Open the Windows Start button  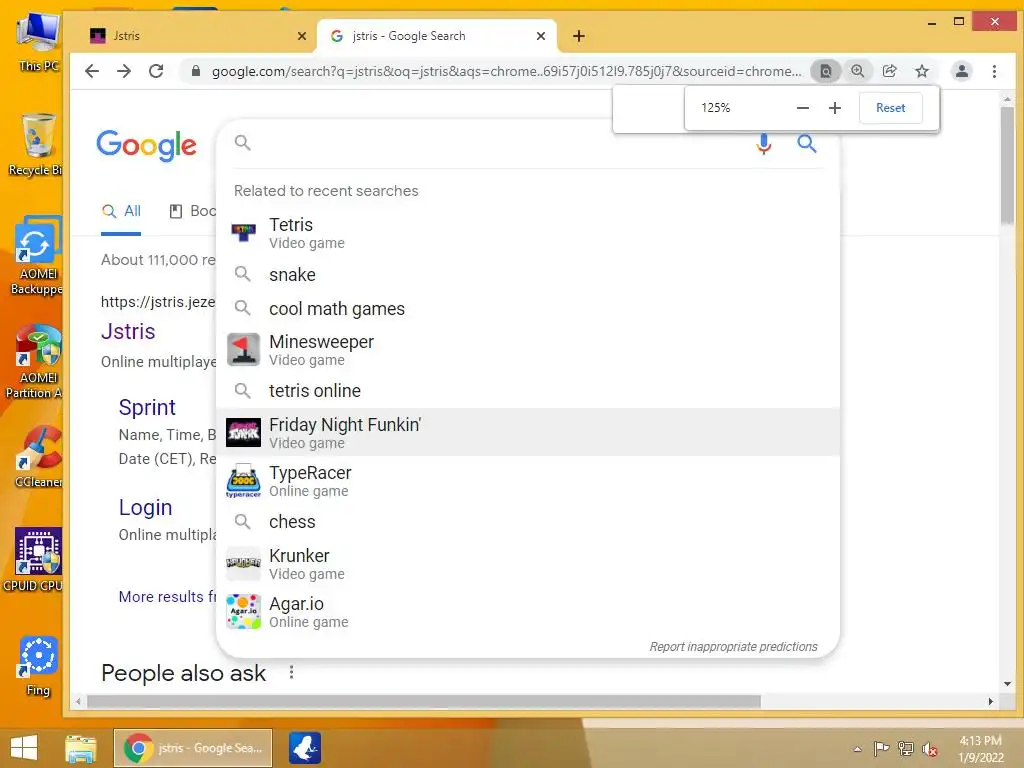click(24, 748)
